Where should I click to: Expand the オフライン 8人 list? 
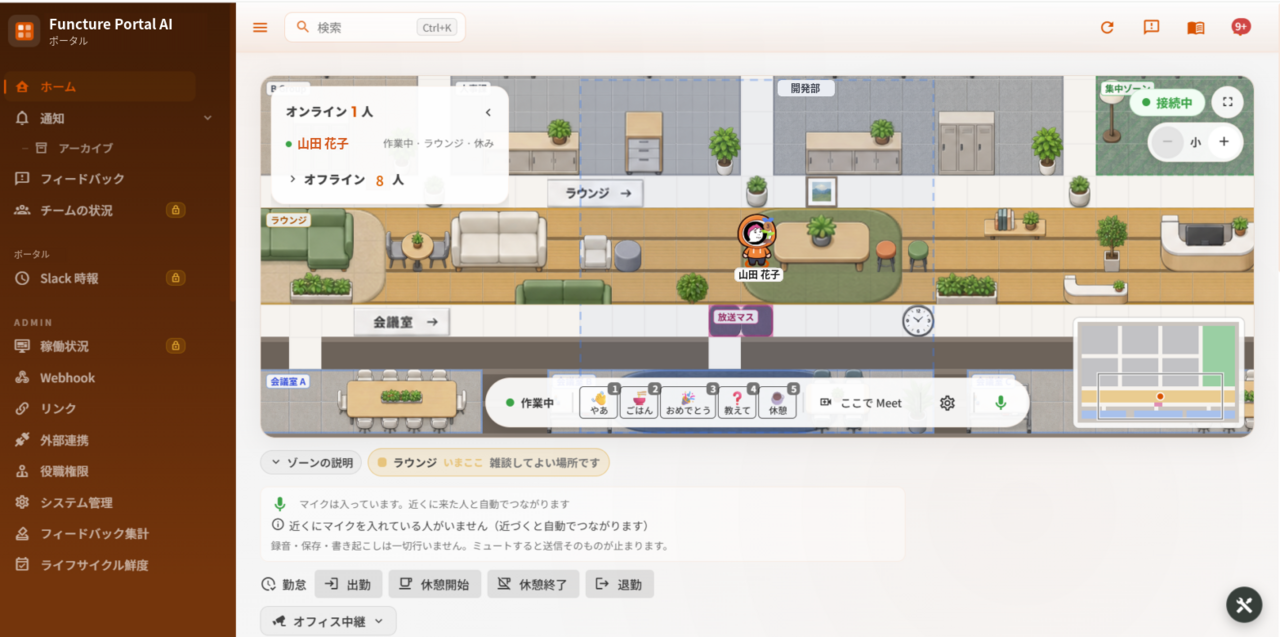pyautogui.click(x=346, y=181)
